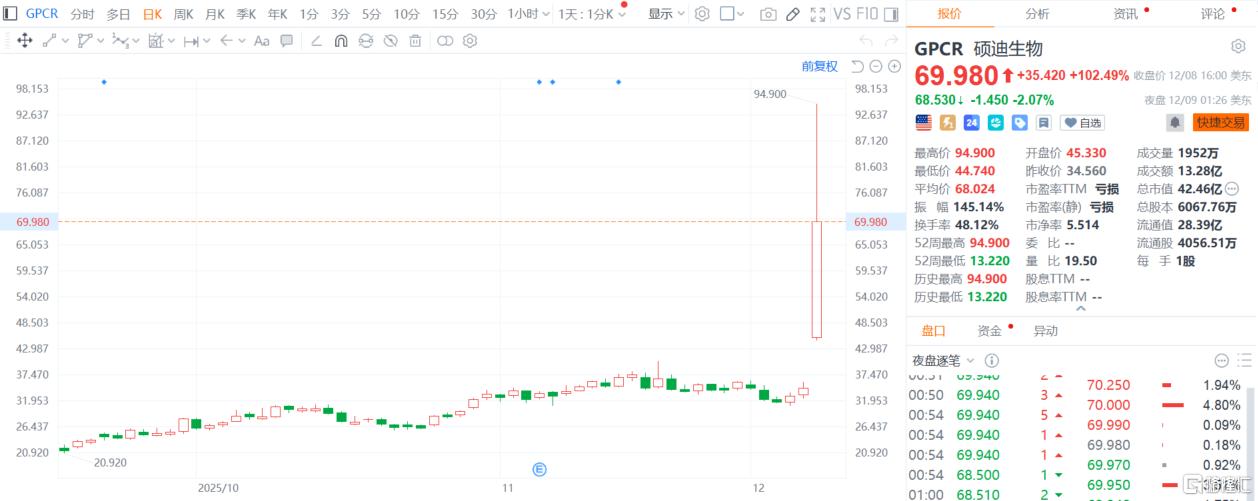The height and width of the screenshot is (501, 1258).
Task: Open the 夜盘逐笔 dropdown
Action: pyautogui.click(x=942, y=360)
